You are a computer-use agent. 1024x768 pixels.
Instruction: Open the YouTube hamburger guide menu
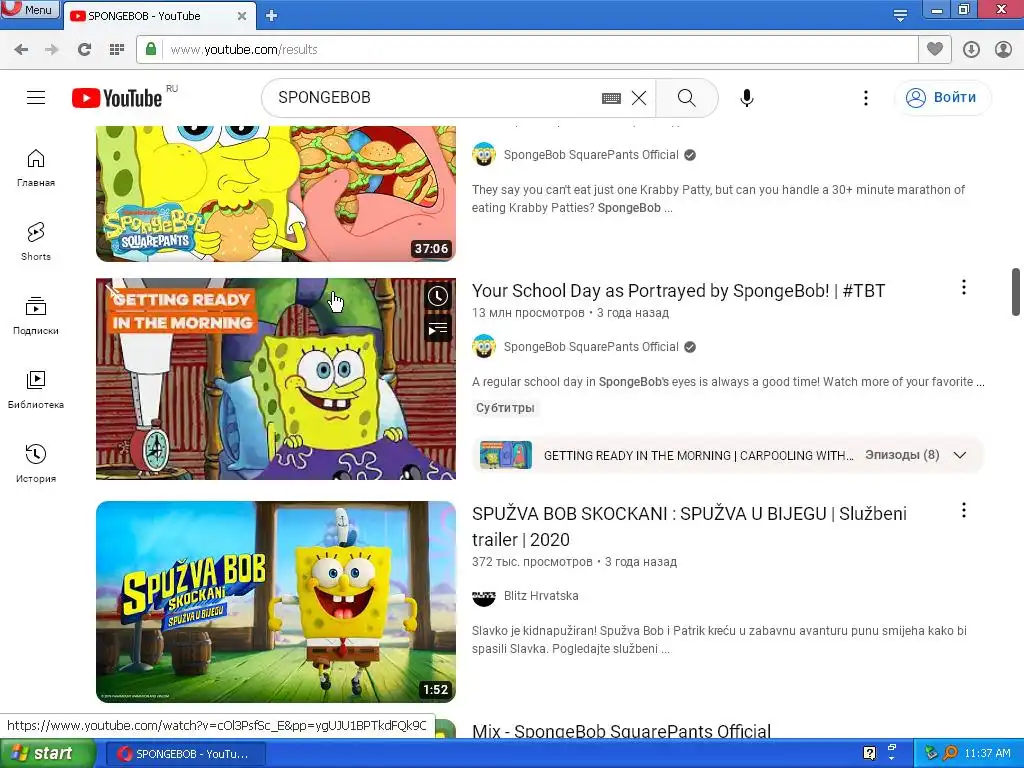(36, 97)
